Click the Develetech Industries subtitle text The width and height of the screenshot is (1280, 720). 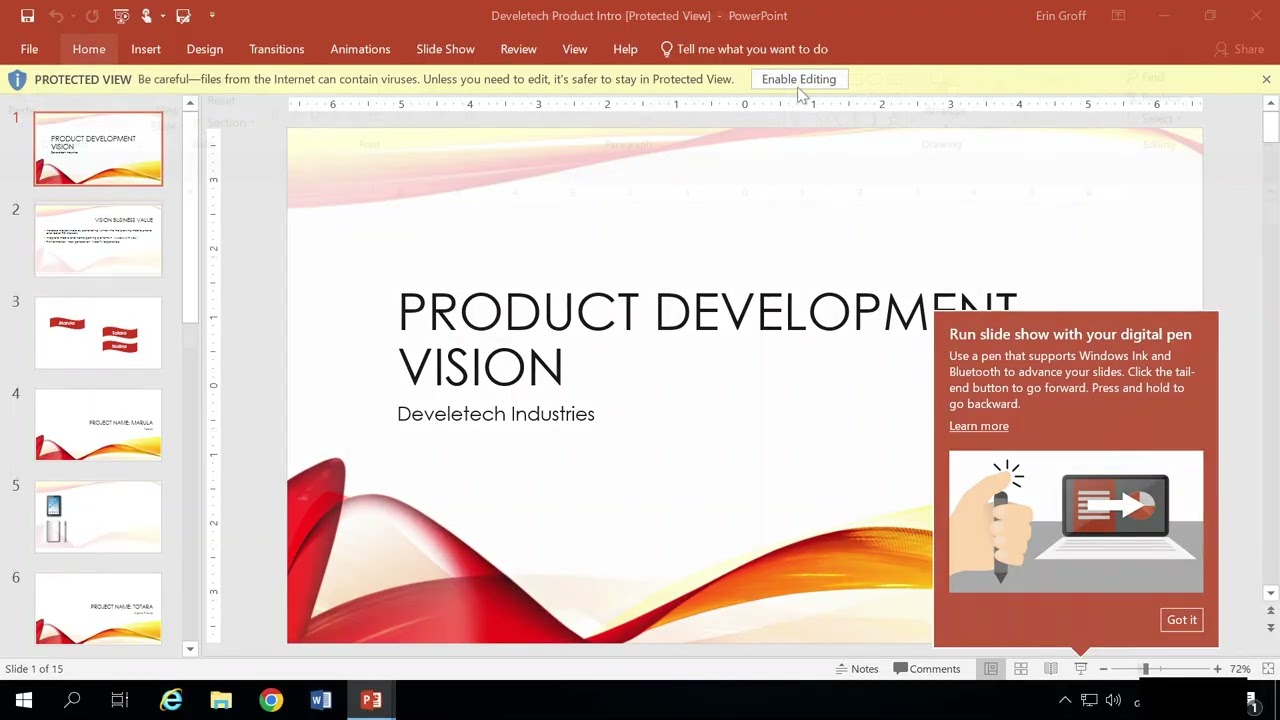496,414
